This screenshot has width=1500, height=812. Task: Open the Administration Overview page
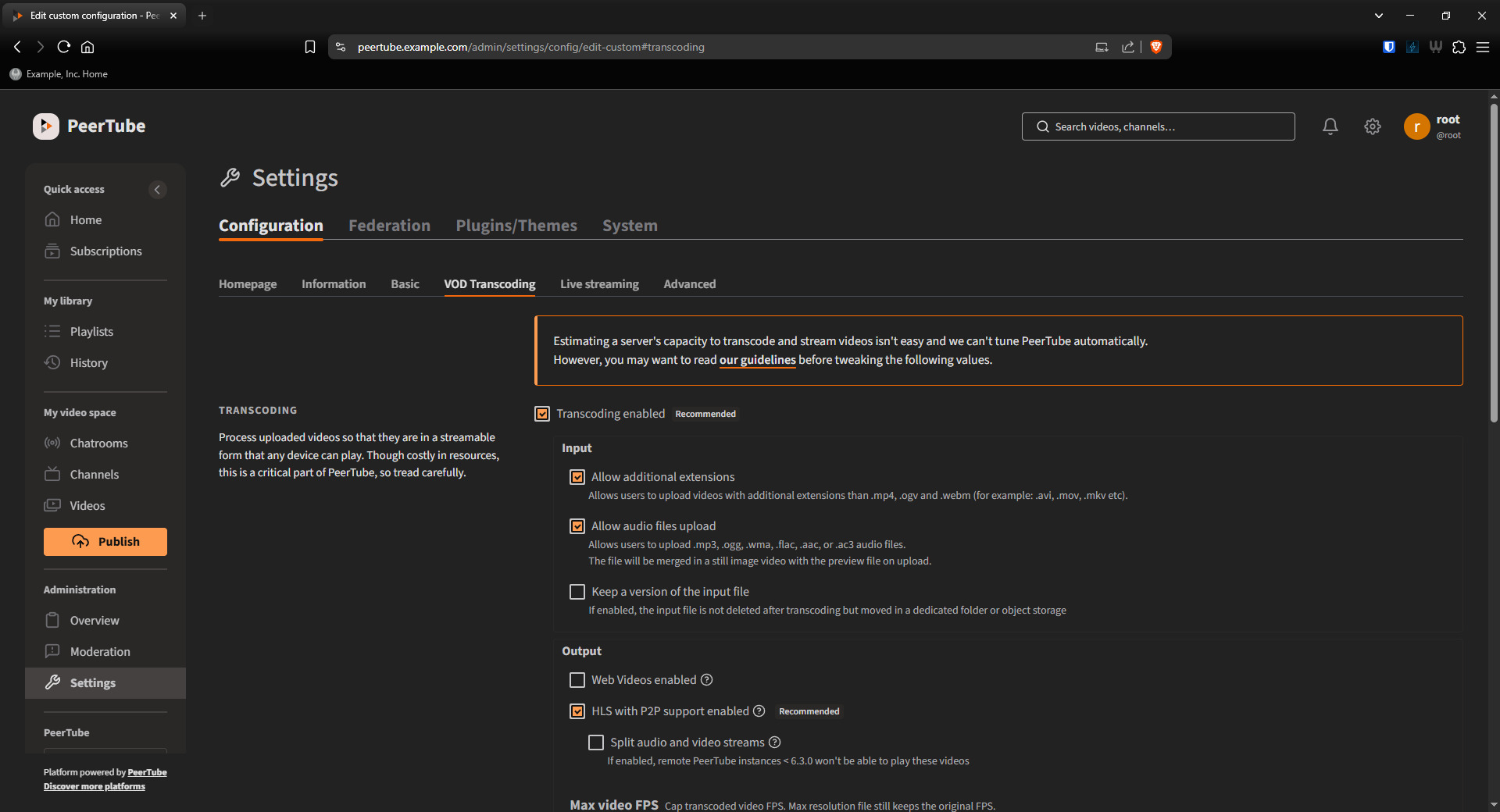pos(94,620)
